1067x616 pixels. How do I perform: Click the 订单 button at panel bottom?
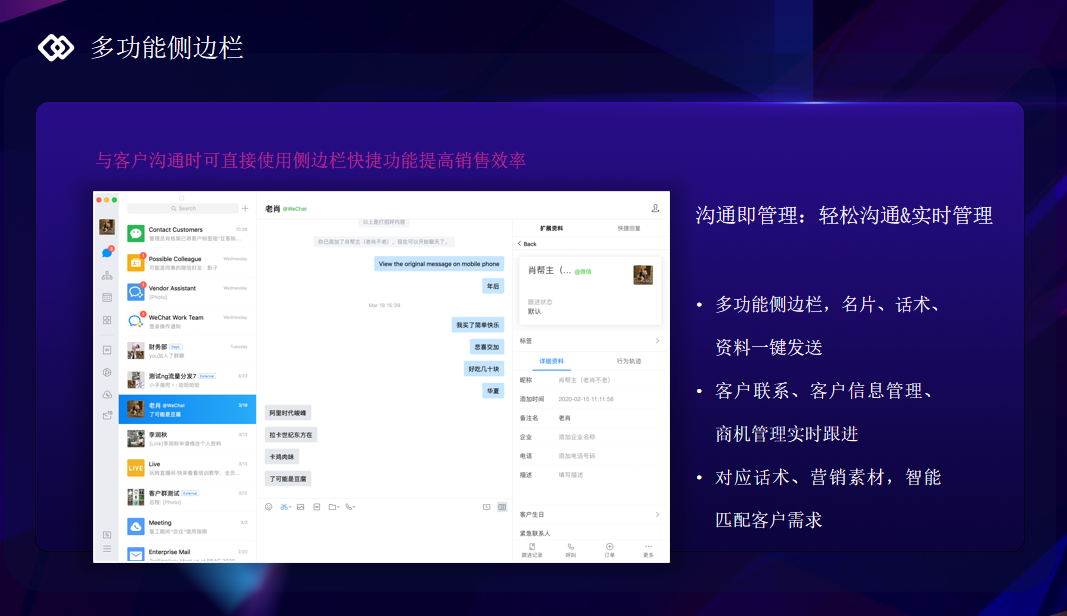point(610,549)
